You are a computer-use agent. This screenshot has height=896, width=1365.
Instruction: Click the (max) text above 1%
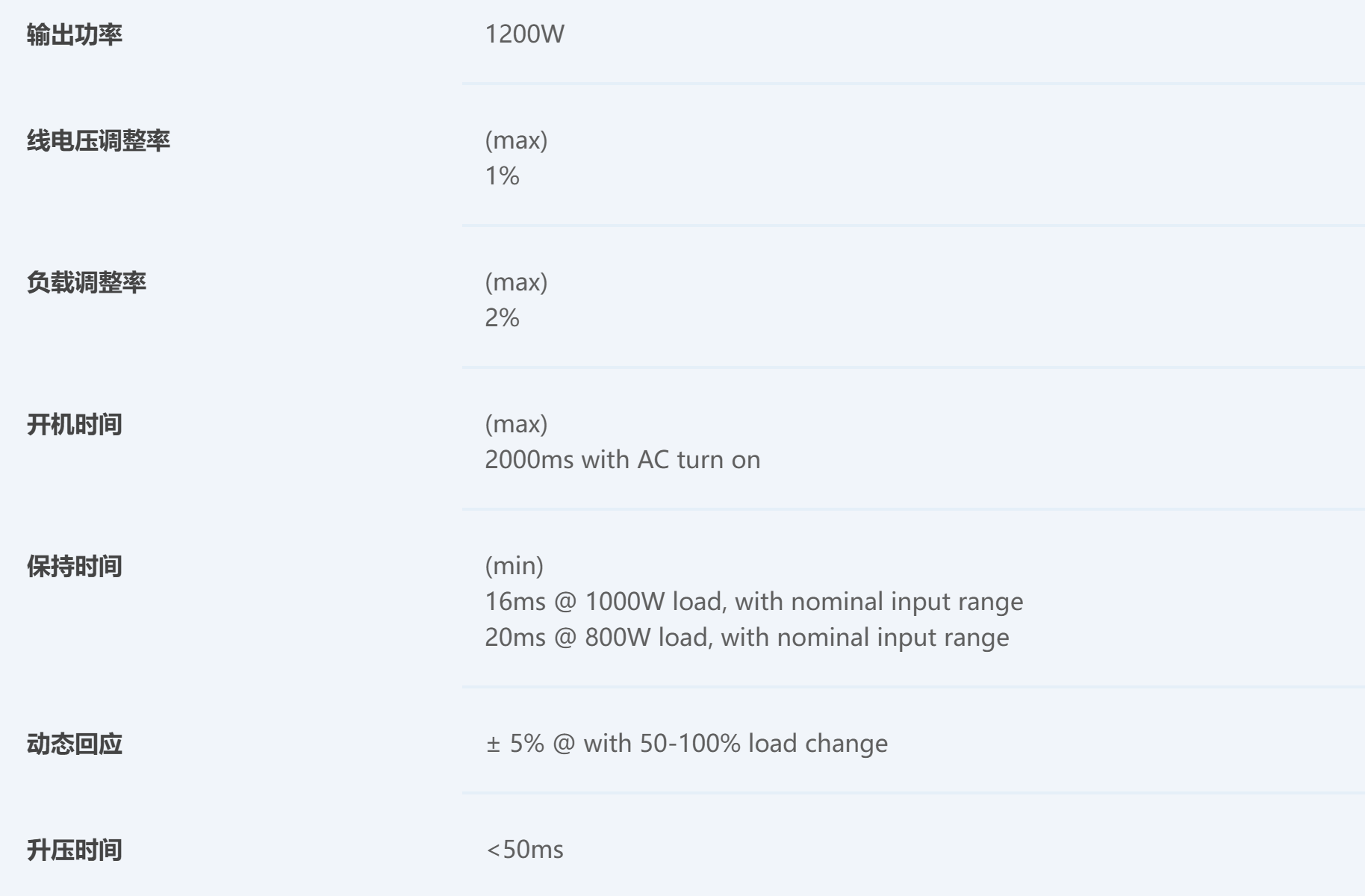[x=516, y=140]
